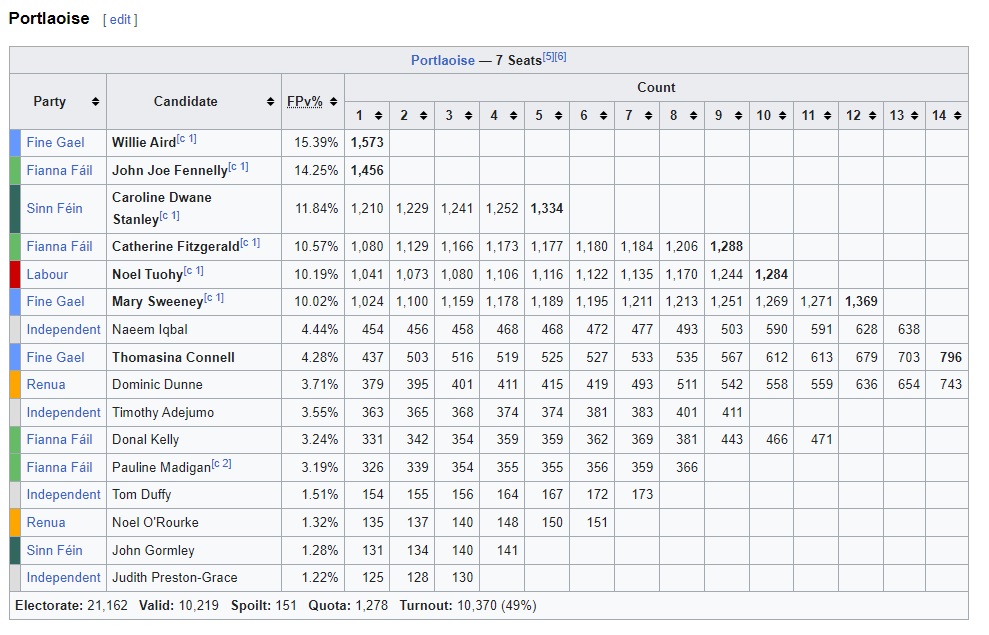Sort by Count 10 column arrows
989x635 pixels.
click(x=783, y=115)
